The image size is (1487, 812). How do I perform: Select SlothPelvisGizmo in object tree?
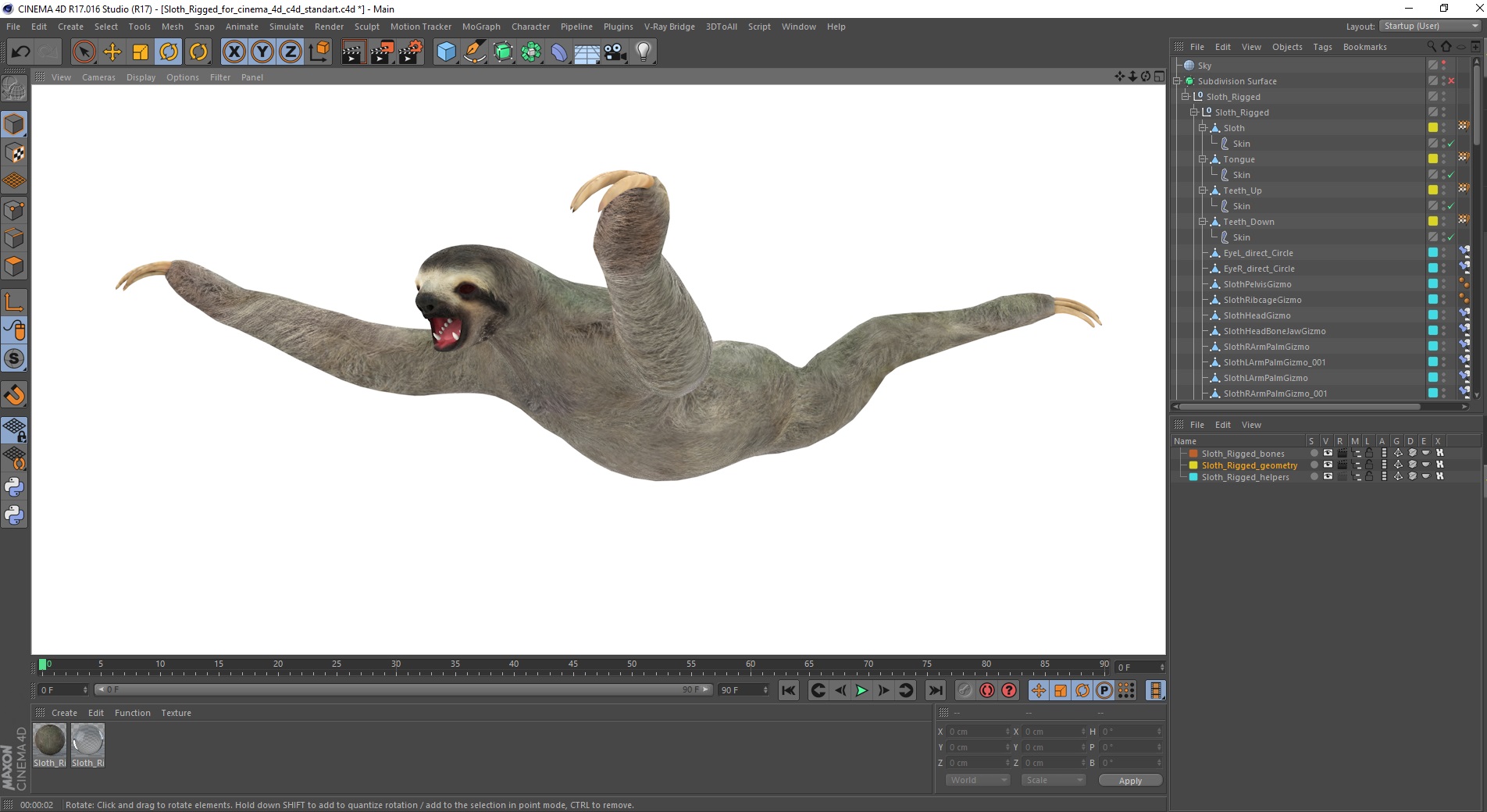pos(1257,284)
